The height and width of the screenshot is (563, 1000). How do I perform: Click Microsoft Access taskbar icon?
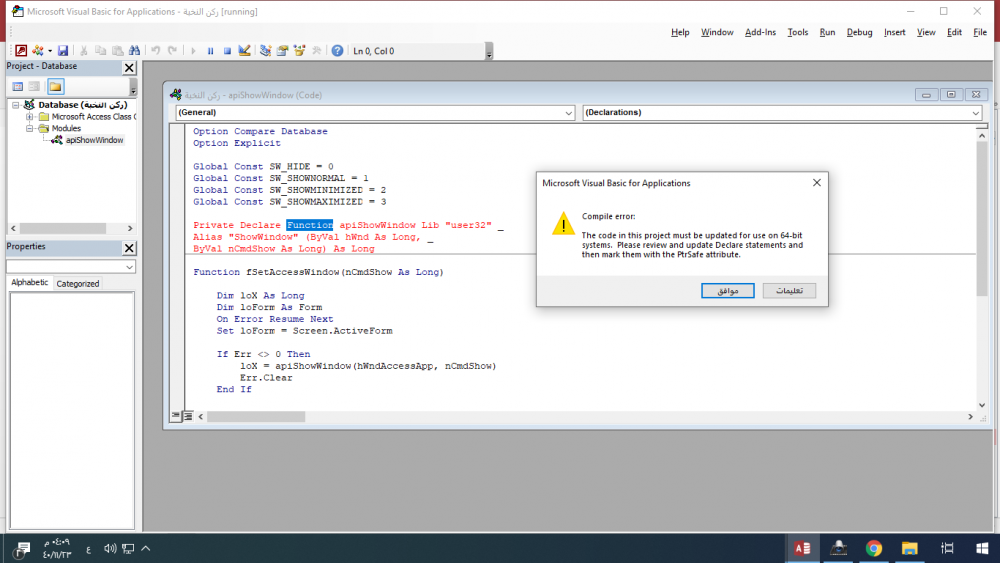pos(802,548)
